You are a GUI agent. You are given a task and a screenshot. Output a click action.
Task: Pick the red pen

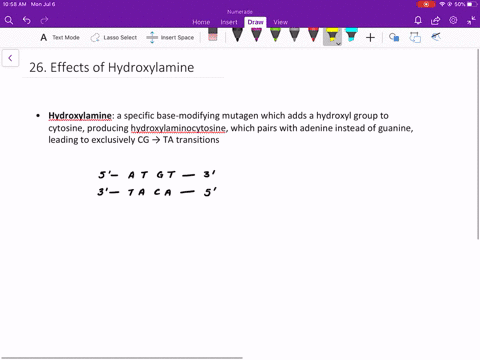(313, 35)
